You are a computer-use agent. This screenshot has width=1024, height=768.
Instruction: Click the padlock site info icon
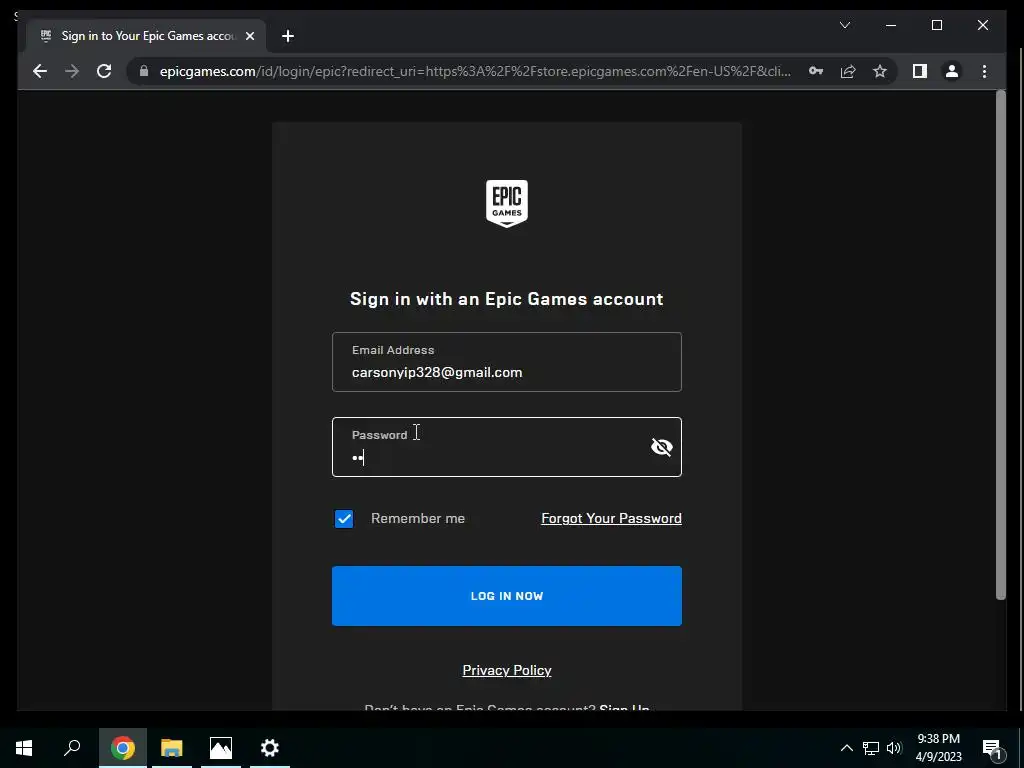click(x=144, y=71)
